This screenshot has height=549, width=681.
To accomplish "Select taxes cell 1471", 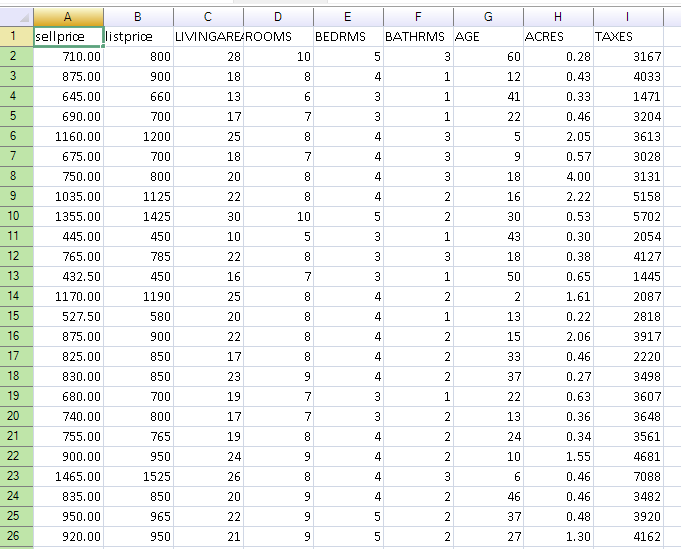I will (628, 96).
